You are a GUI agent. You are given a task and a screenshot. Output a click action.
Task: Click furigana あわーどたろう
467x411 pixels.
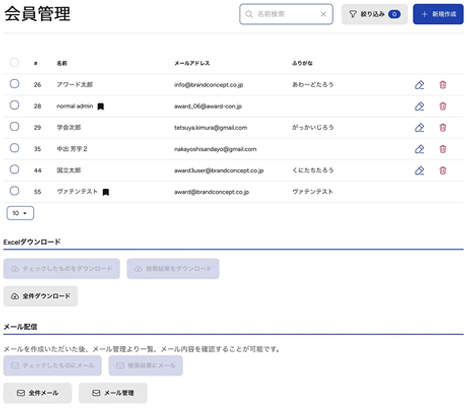click(x=313, y=84)
